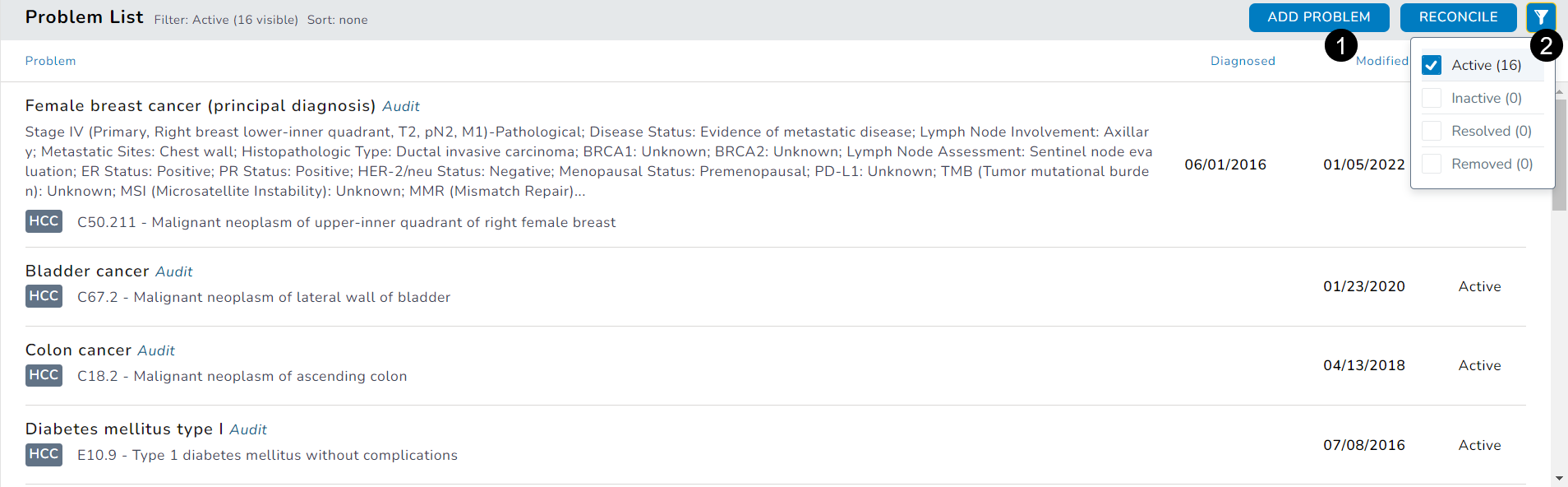Image resolution: width=1568 pixels, height=487 pixels.
Task: Check the Resolved (0) filter option
Action: coord(1432,131)
